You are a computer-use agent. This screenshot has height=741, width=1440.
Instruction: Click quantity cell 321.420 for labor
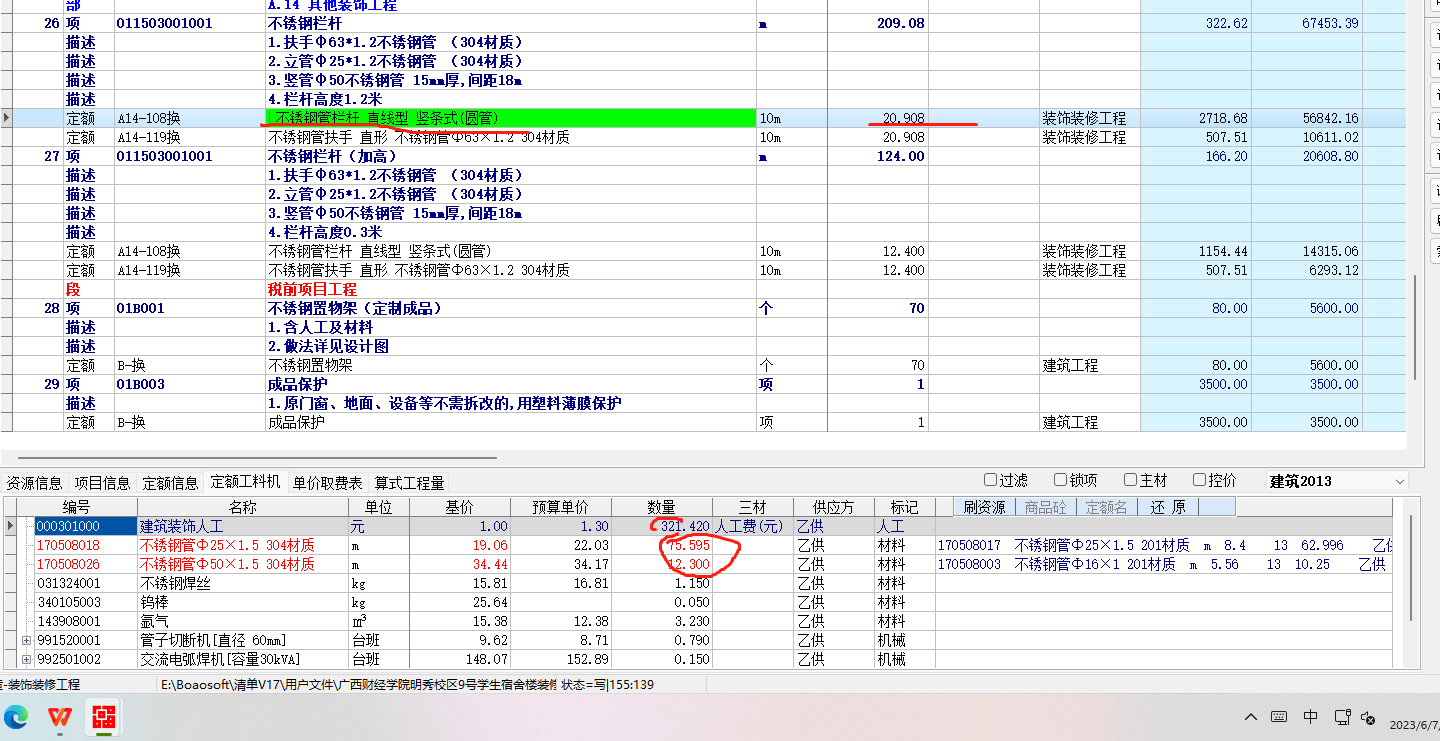click(662, 526)
